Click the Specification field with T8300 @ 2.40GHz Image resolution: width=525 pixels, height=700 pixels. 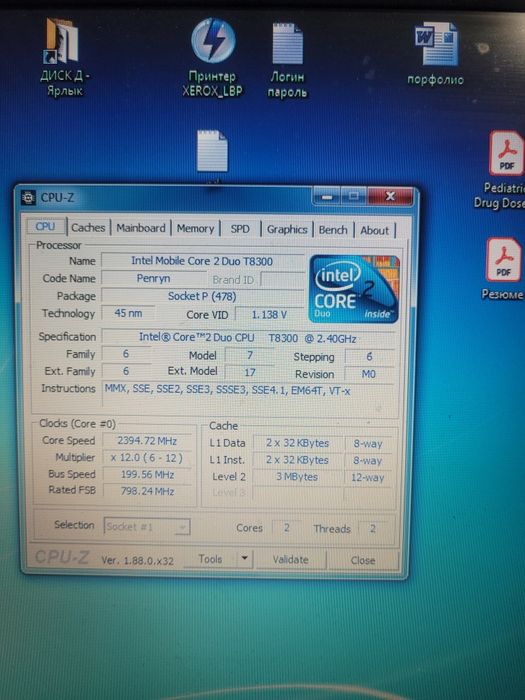248,338
